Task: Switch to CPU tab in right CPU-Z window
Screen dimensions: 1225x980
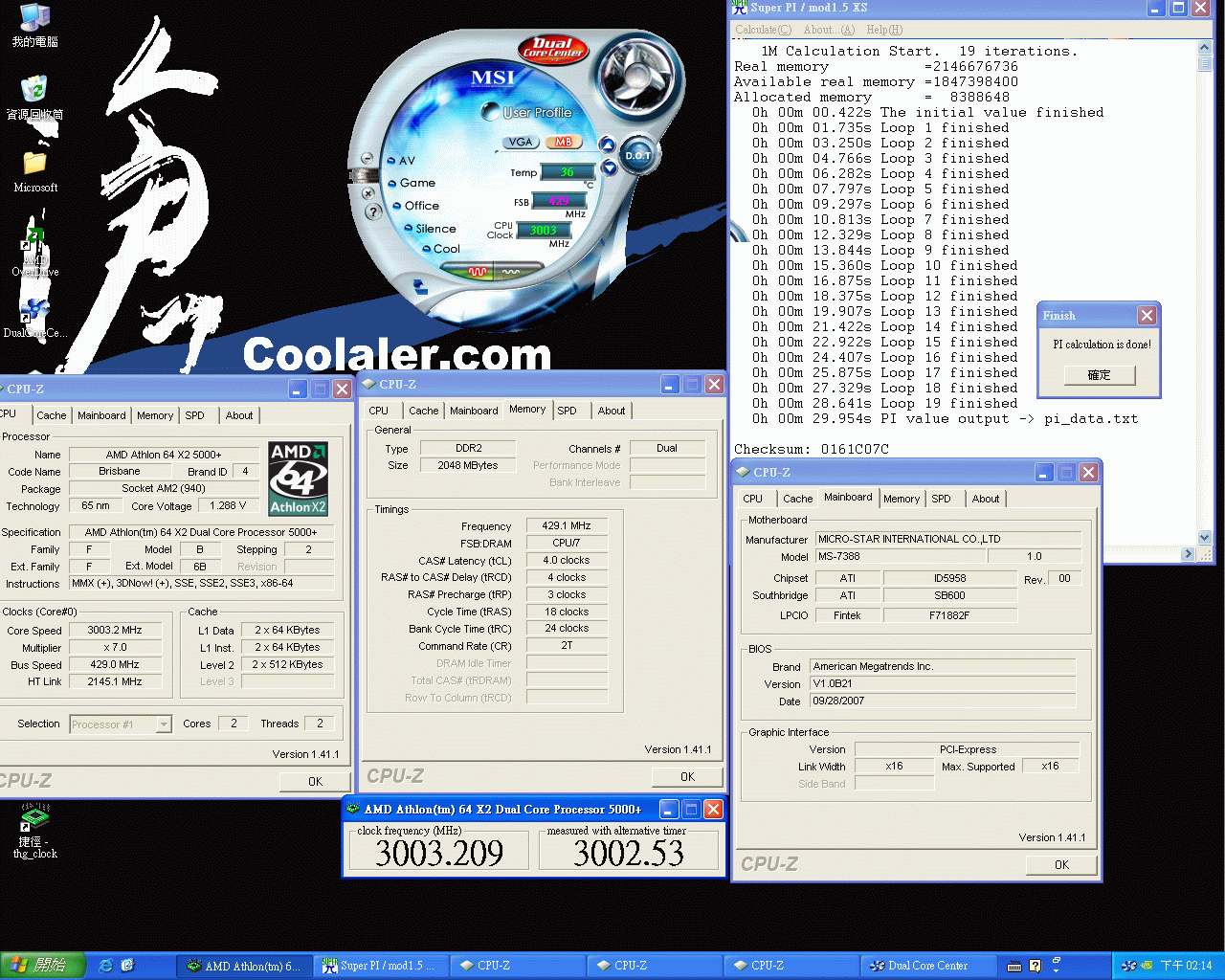Action: (753, 499)
